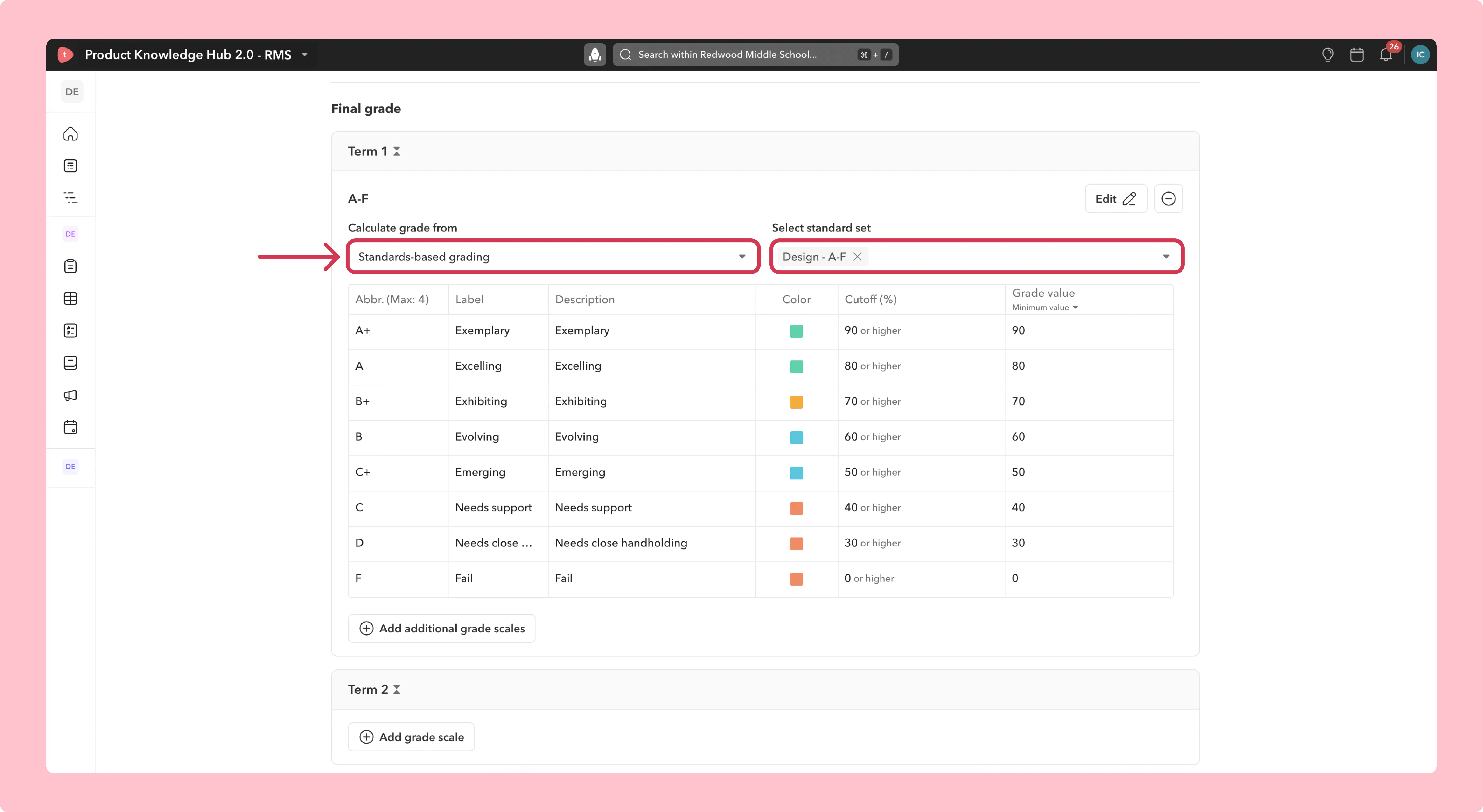1483x812 pixels.
Task: Click the Term 2 section header
Action: point(765,689)
